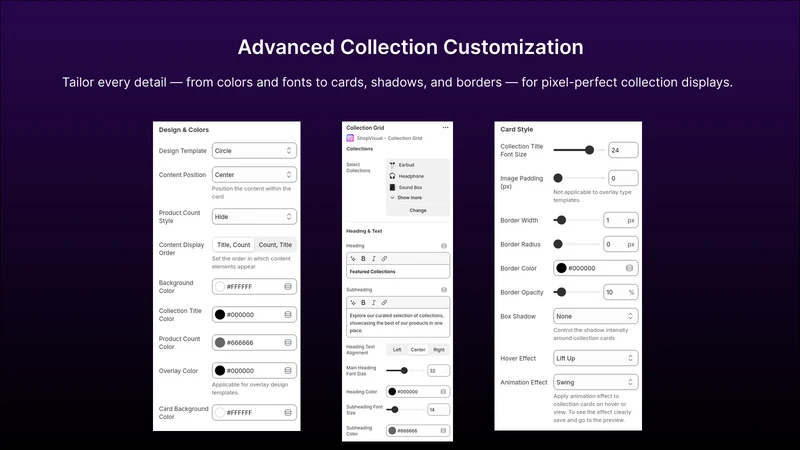Expand 'Show more' in the collections list
Viewport: 800px width, 450px height.
coord(406,197)
